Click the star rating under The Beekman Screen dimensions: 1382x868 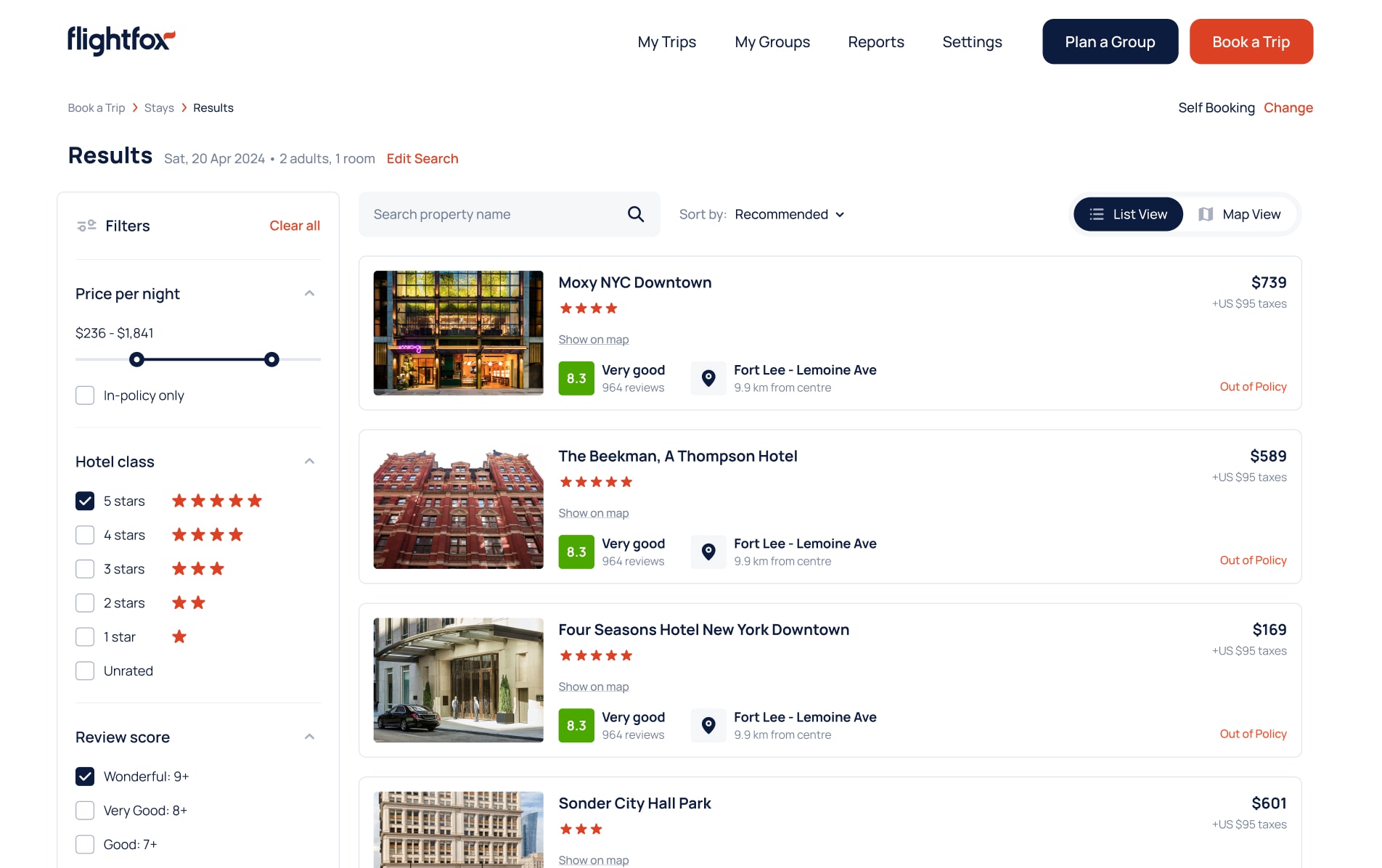tap(596, 482)
